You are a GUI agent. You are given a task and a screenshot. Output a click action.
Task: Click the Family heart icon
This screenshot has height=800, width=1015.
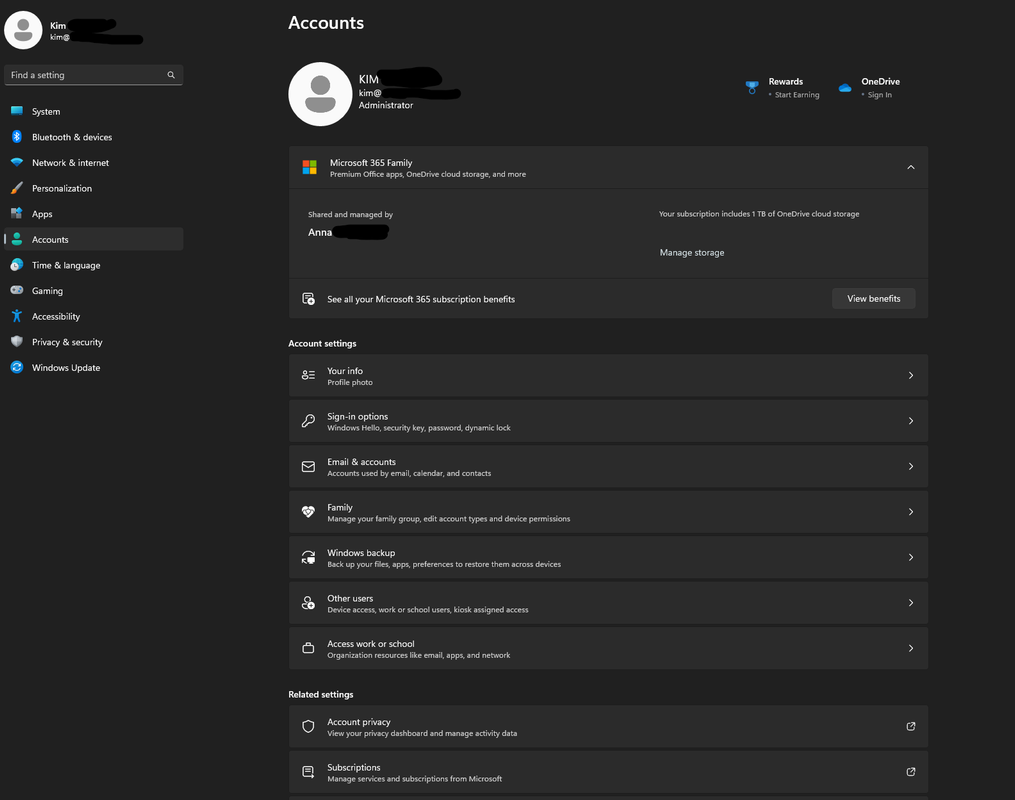tap(308, 511)
